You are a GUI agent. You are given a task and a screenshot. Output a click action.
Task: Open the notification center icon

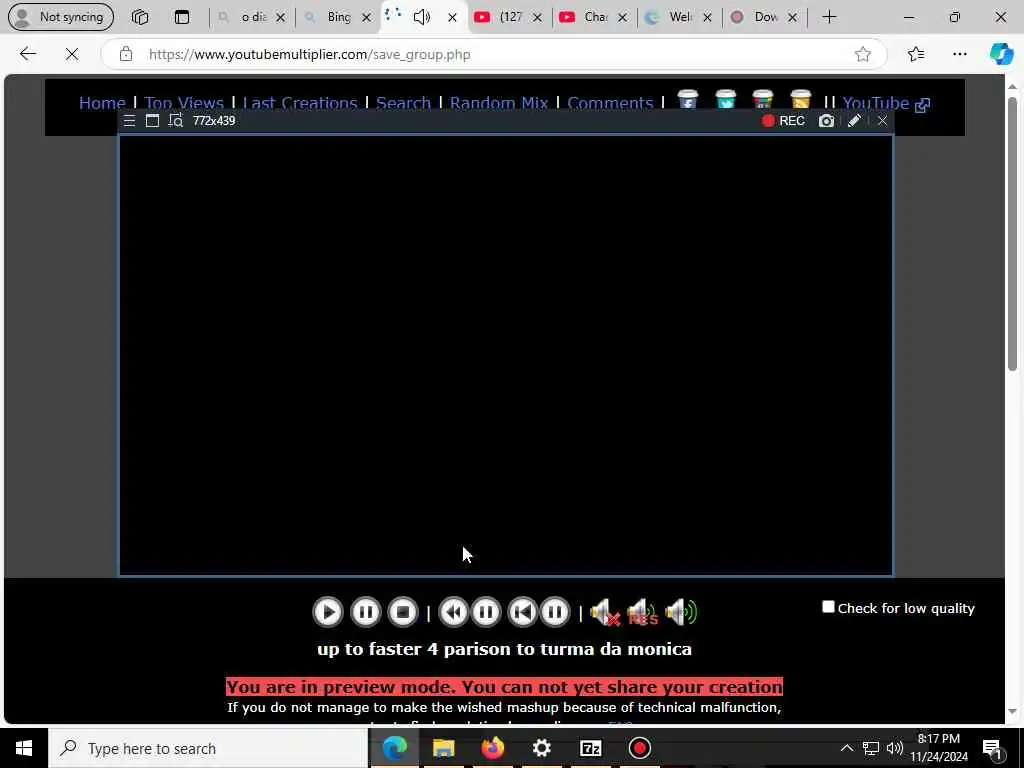pos(992,748)
